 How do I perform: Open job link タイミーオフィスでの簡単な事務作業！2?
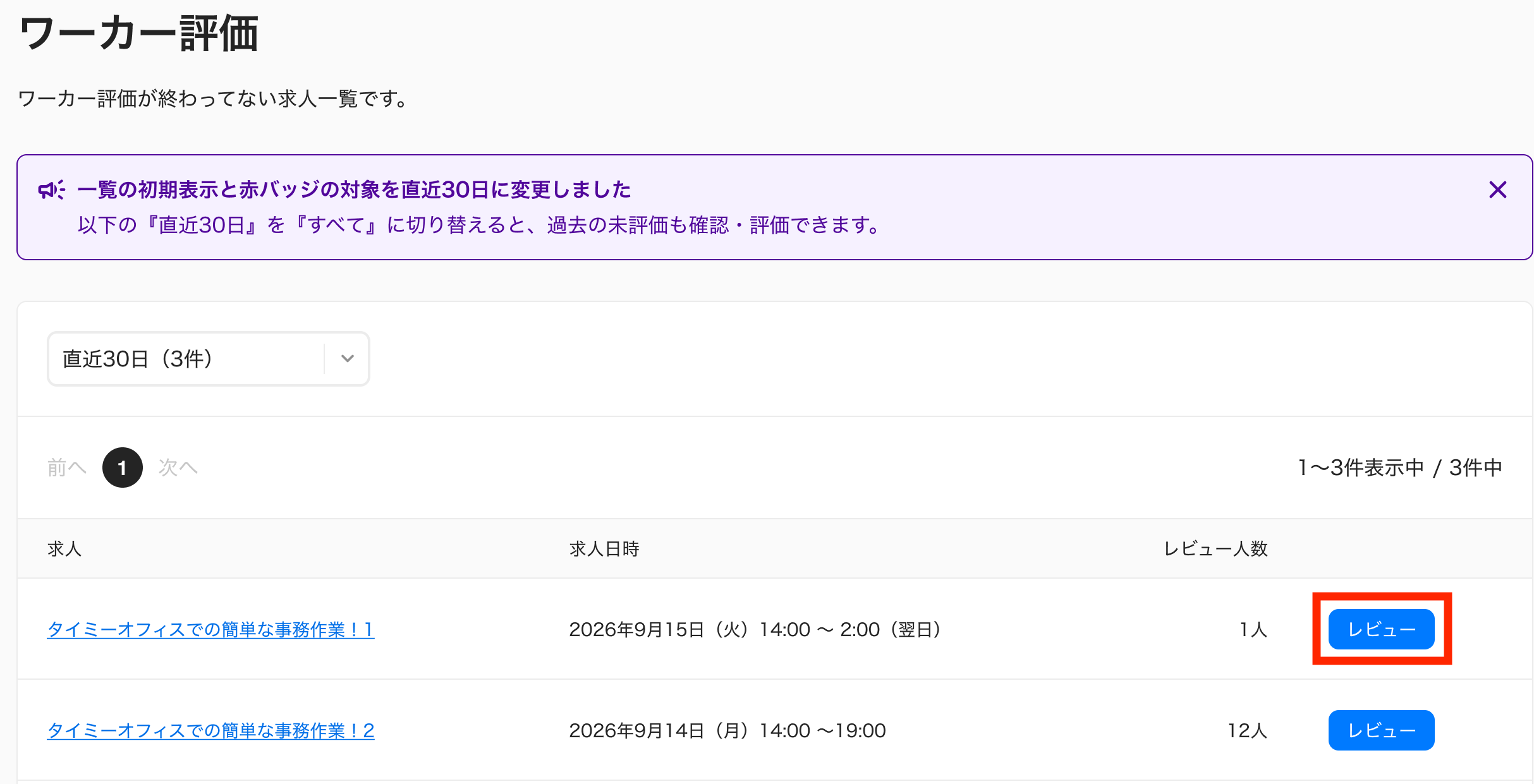[210, 730]
